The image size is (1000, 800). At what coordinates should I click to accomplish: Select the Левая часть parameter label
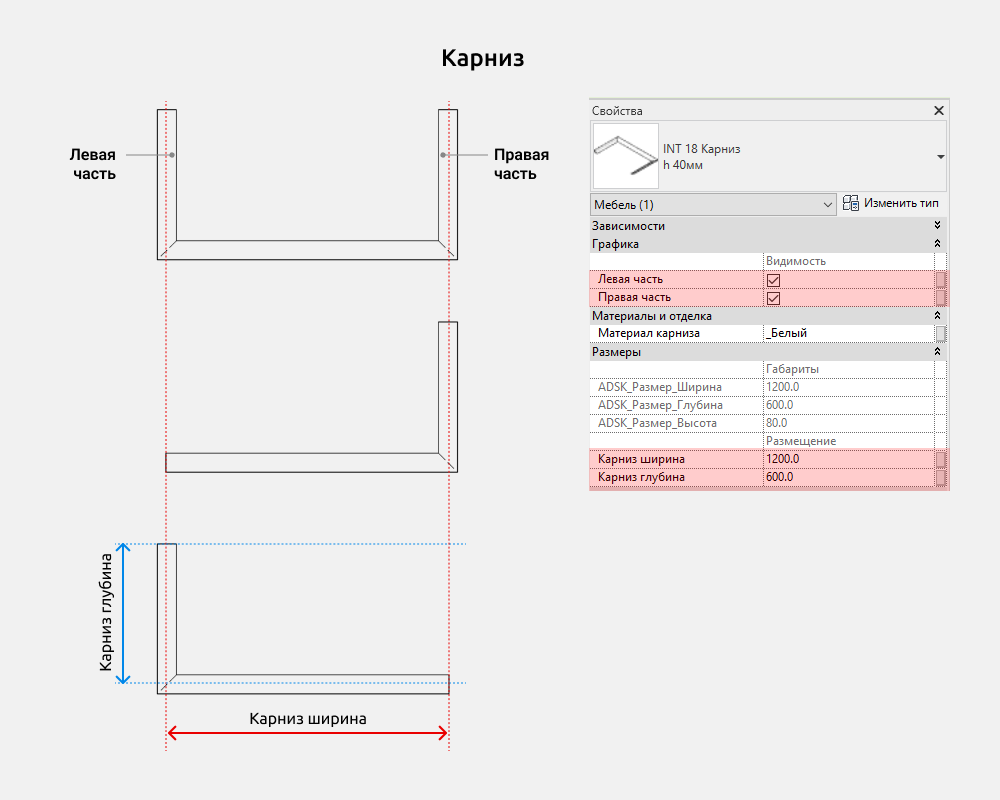point(630,279)
